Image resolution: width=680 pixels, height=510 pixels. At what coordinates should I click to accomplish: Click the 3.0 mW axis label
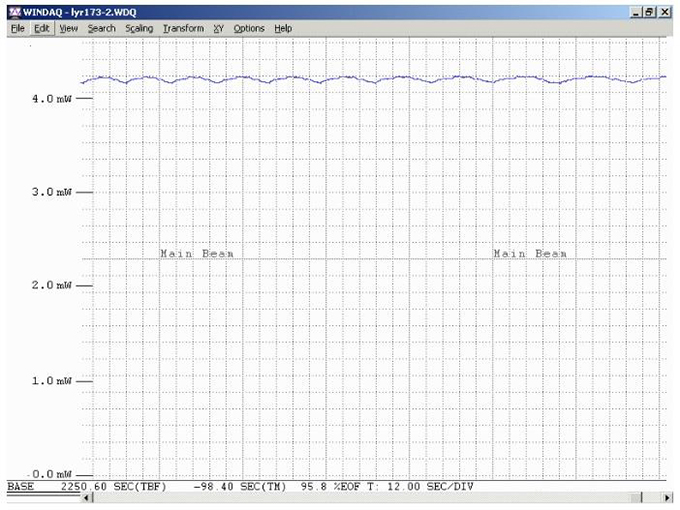(52, 192)
